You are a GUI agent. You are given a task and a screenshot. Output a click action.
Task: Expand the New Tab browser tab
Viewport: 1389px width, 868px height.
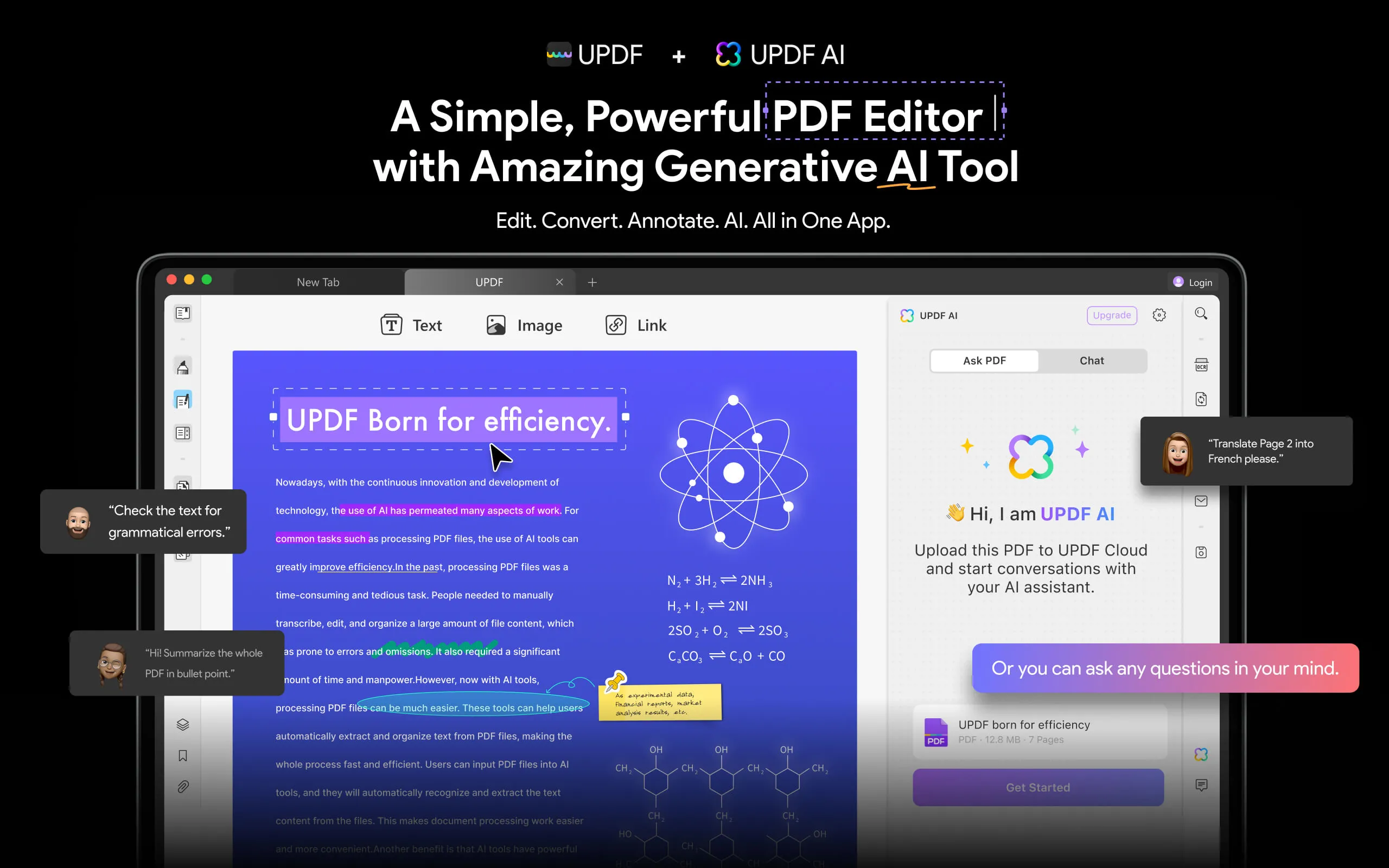(317, 281)
